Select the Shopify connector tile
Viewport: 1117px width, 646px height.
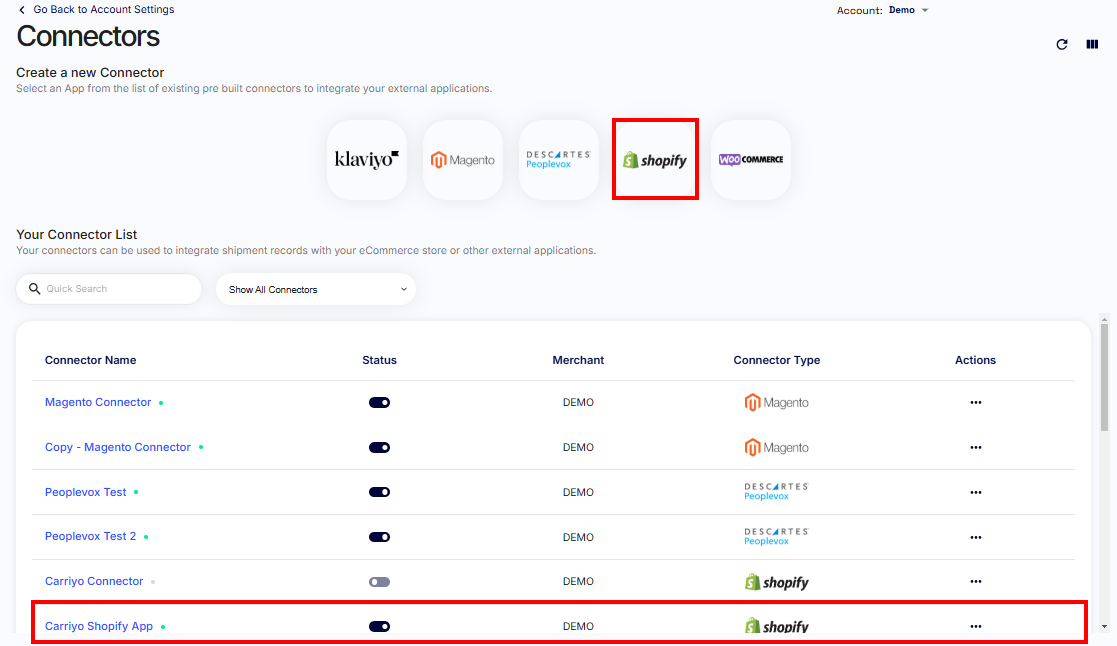(x=655, y=160)
